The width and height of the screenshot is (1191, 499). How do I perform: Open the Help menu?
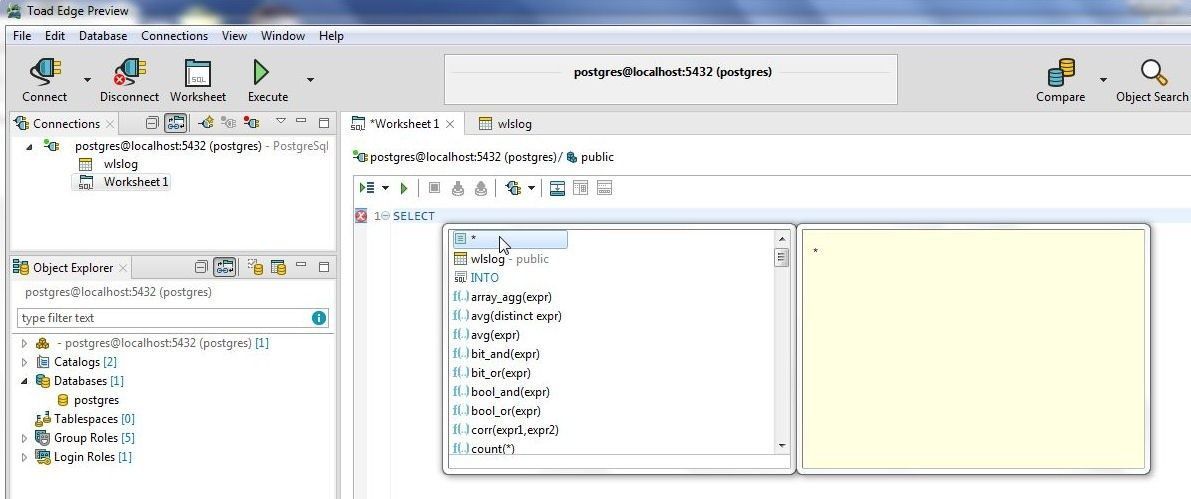point(331,36)
